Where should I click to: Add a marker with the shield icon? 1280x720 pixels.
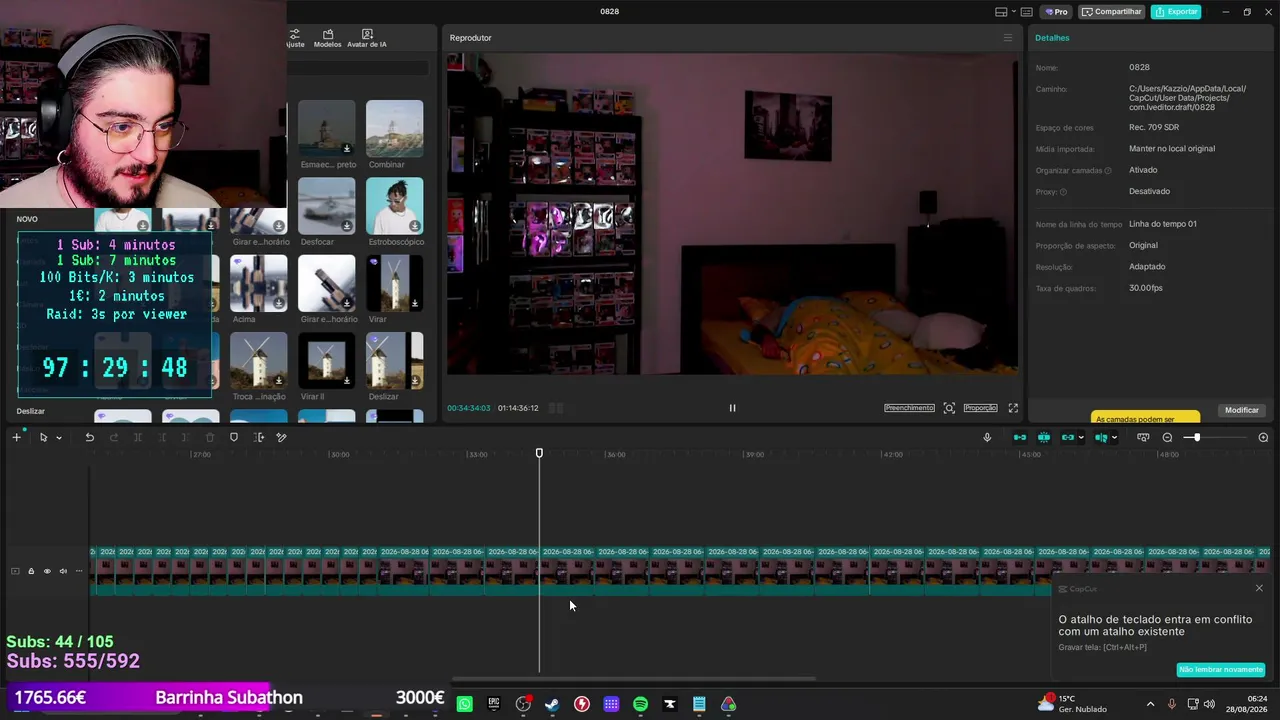(x=234, y=437)
